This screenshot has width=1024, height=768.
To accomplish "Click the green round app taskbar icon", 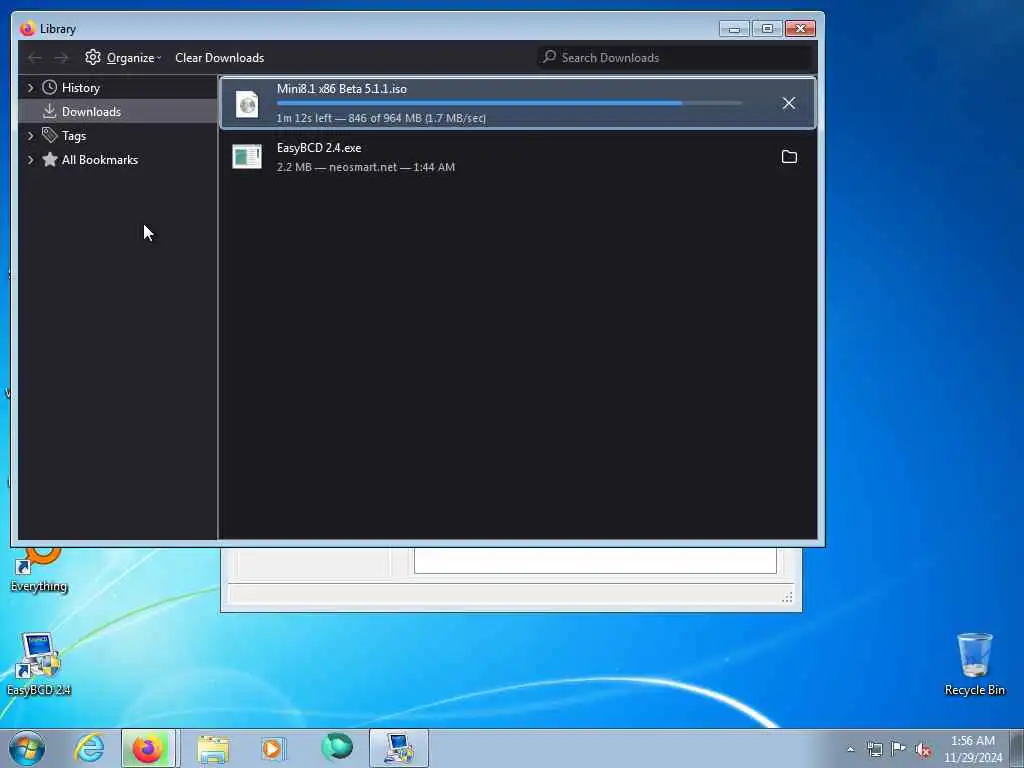I will pos(337,747).
